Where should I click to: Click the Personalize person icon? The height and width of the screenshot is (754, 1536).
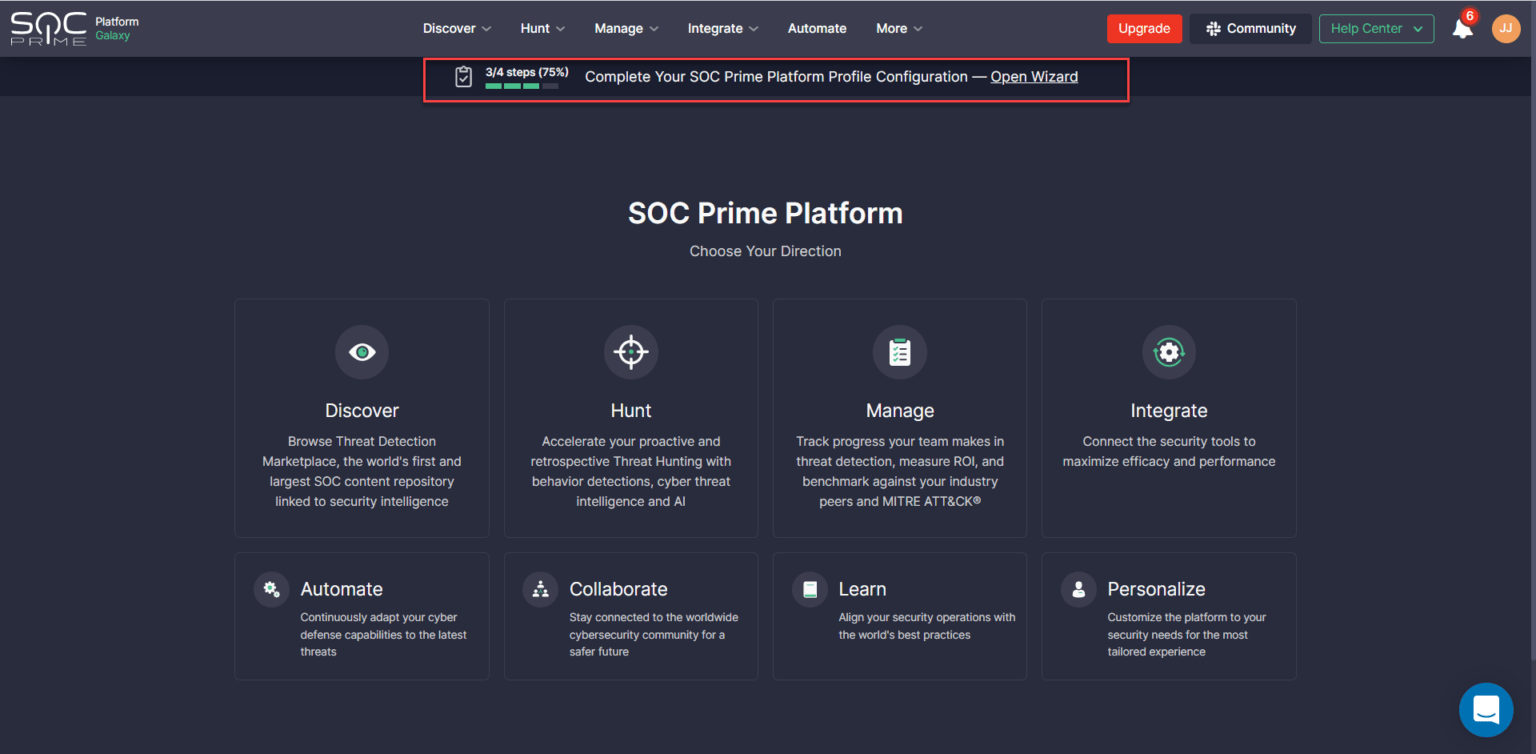1078,589
